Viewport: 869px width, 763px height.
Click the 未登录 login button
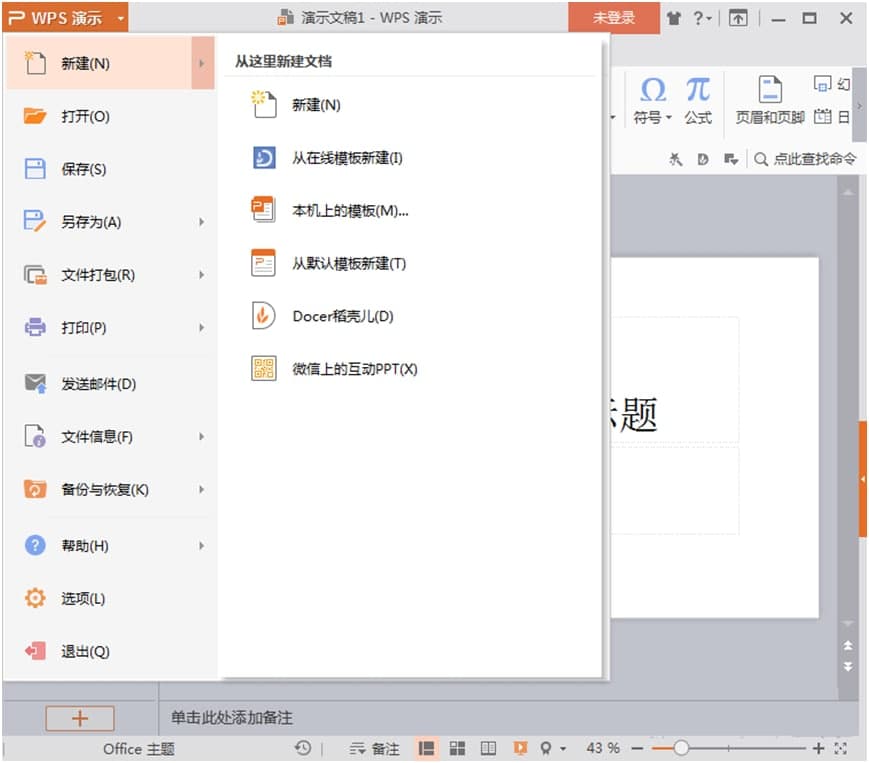tap(612, 17)
